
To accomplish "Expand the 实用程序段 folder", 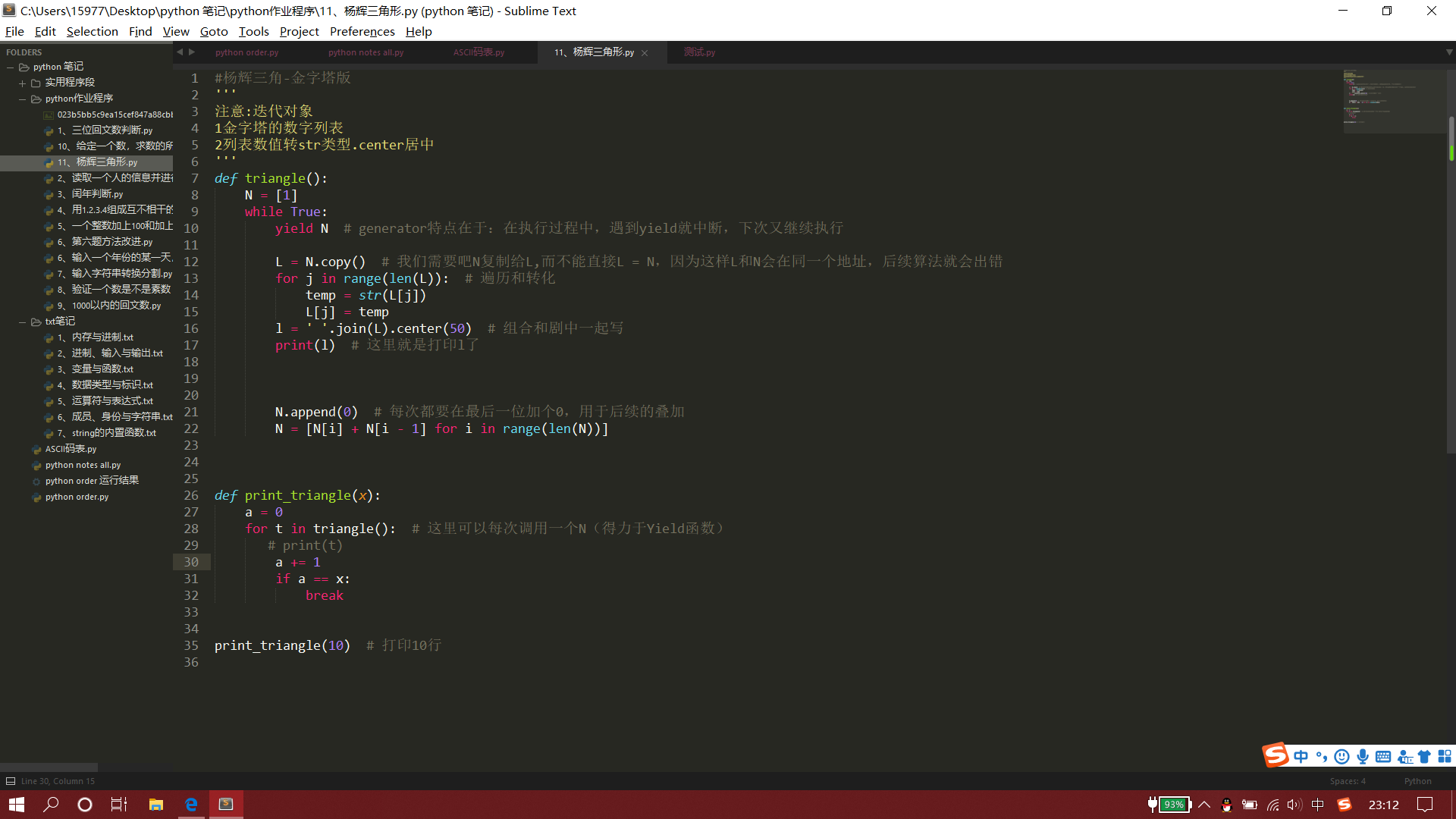I will [20, 82].
